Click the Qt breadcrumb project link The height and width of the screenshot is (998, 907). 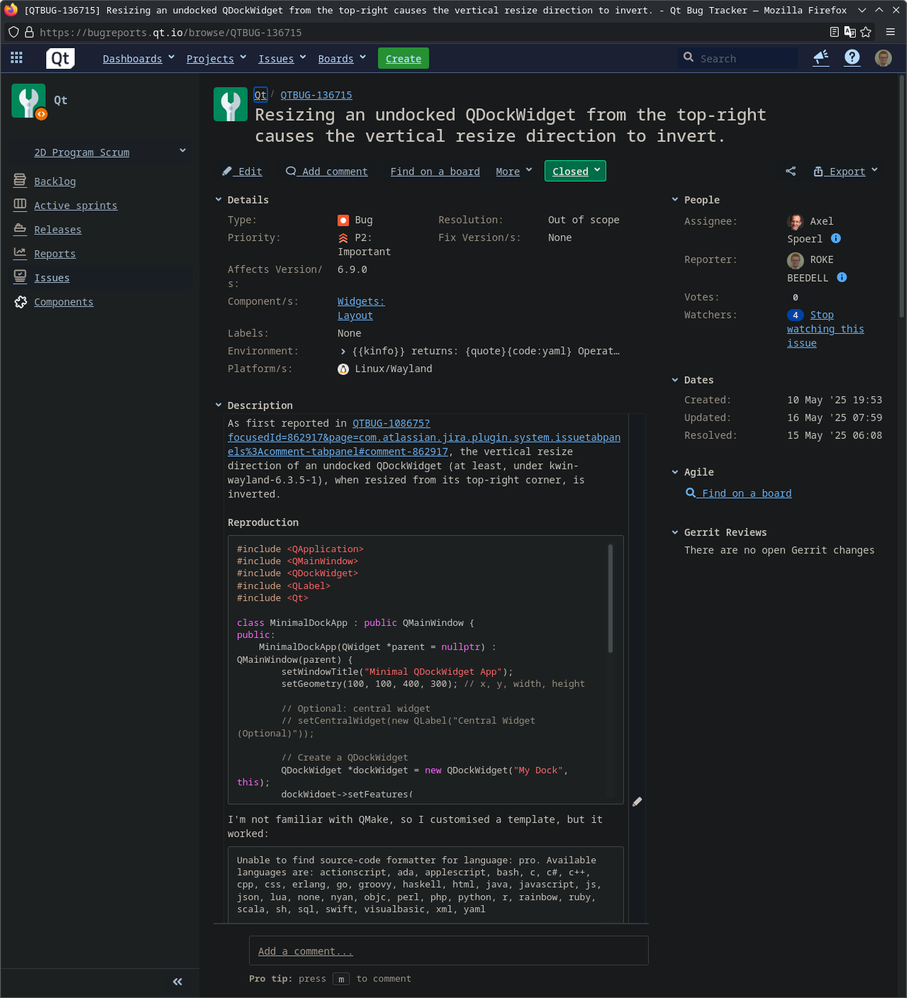[x=260, y=95]
